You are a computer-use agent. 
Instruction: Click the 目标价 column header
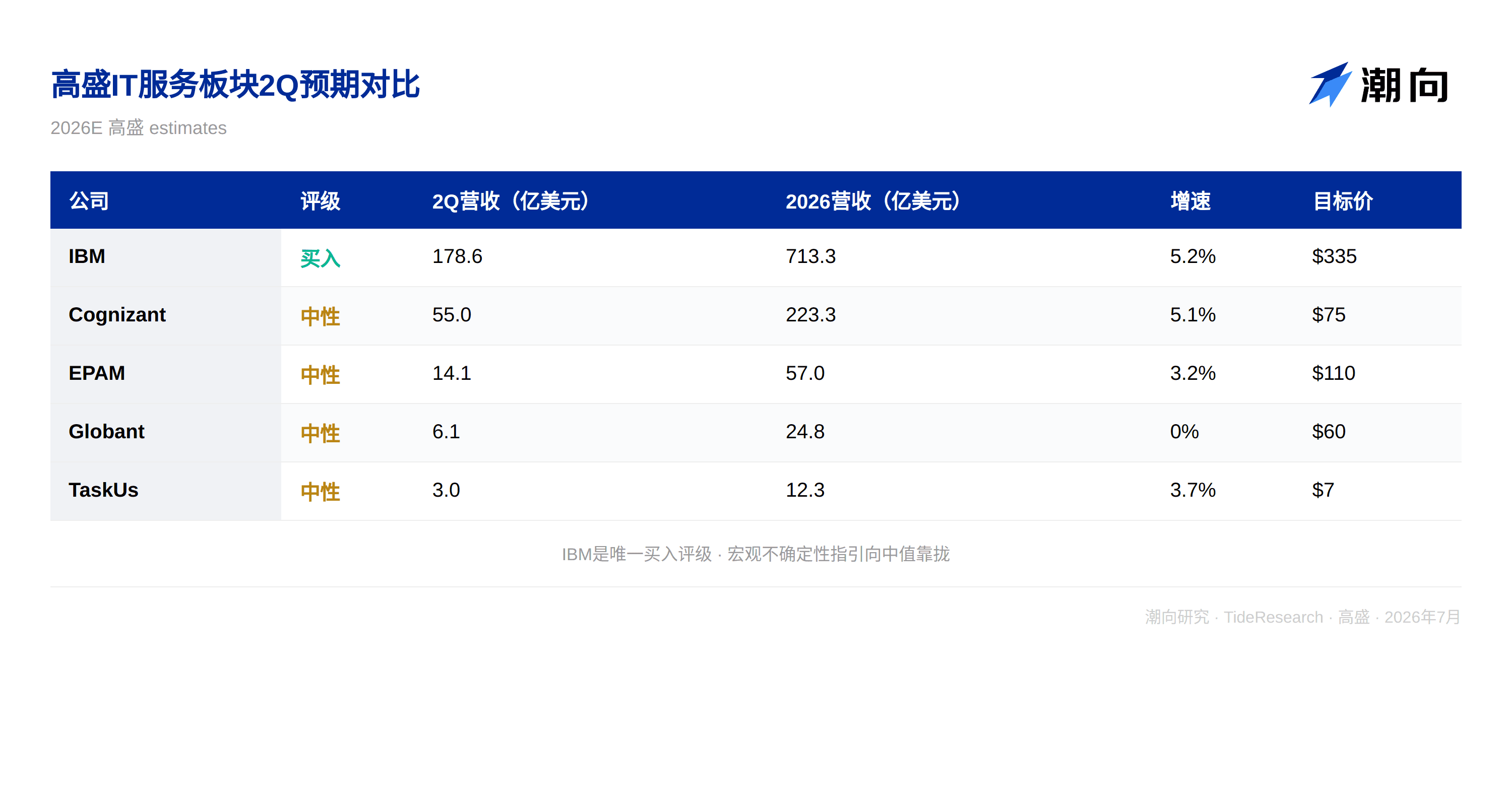pos(1343,200)
